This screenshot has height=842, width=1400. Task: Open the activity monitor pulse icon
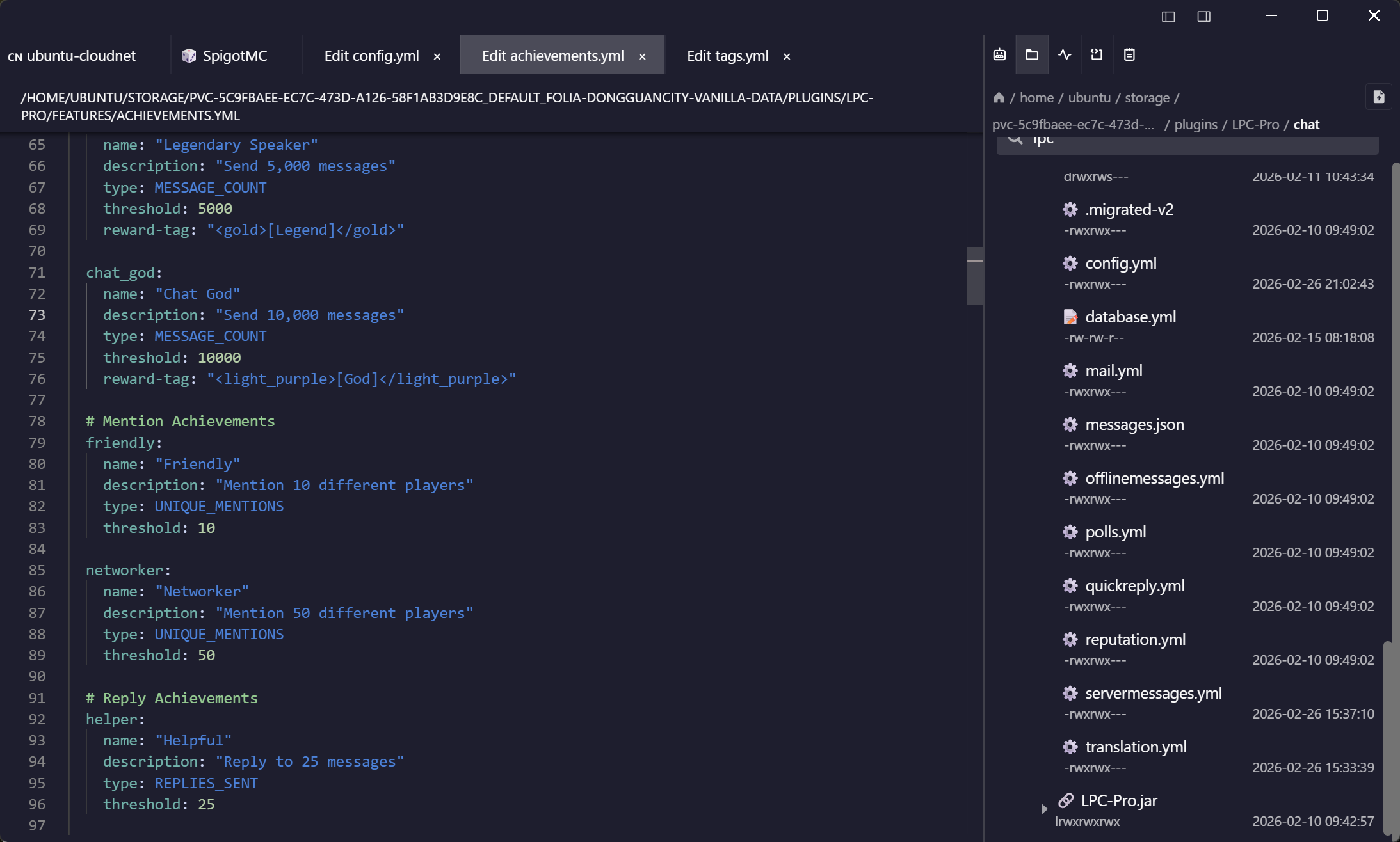pyautogui.click(x=1065, y=55)
